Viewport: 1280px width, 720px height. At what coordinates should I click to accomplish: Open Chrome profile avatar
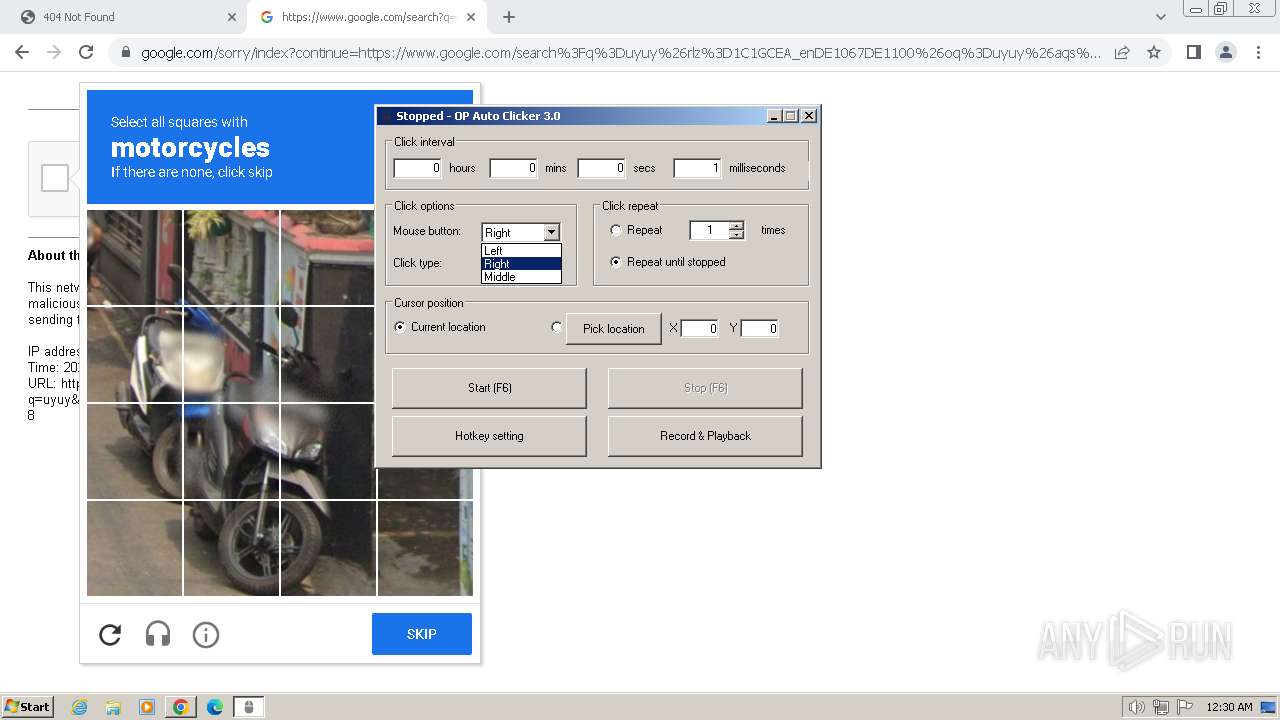click(1225, 52)
